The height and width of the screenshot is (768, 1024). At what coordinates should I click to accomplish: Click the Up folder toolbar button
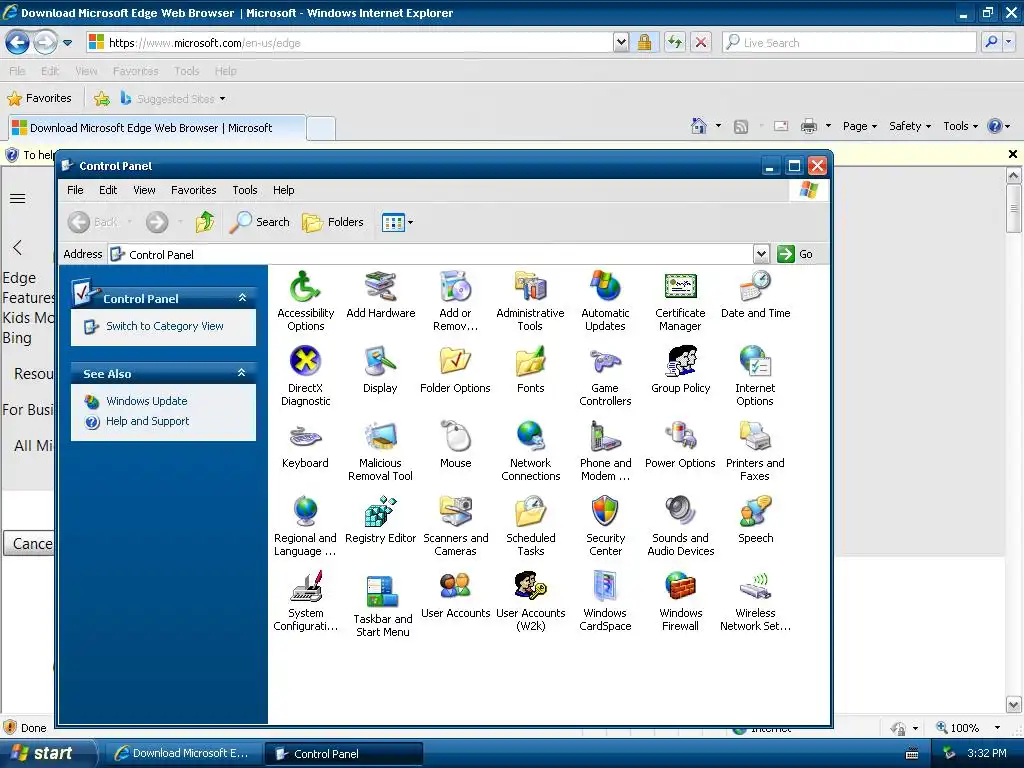[x=205, y=222]
